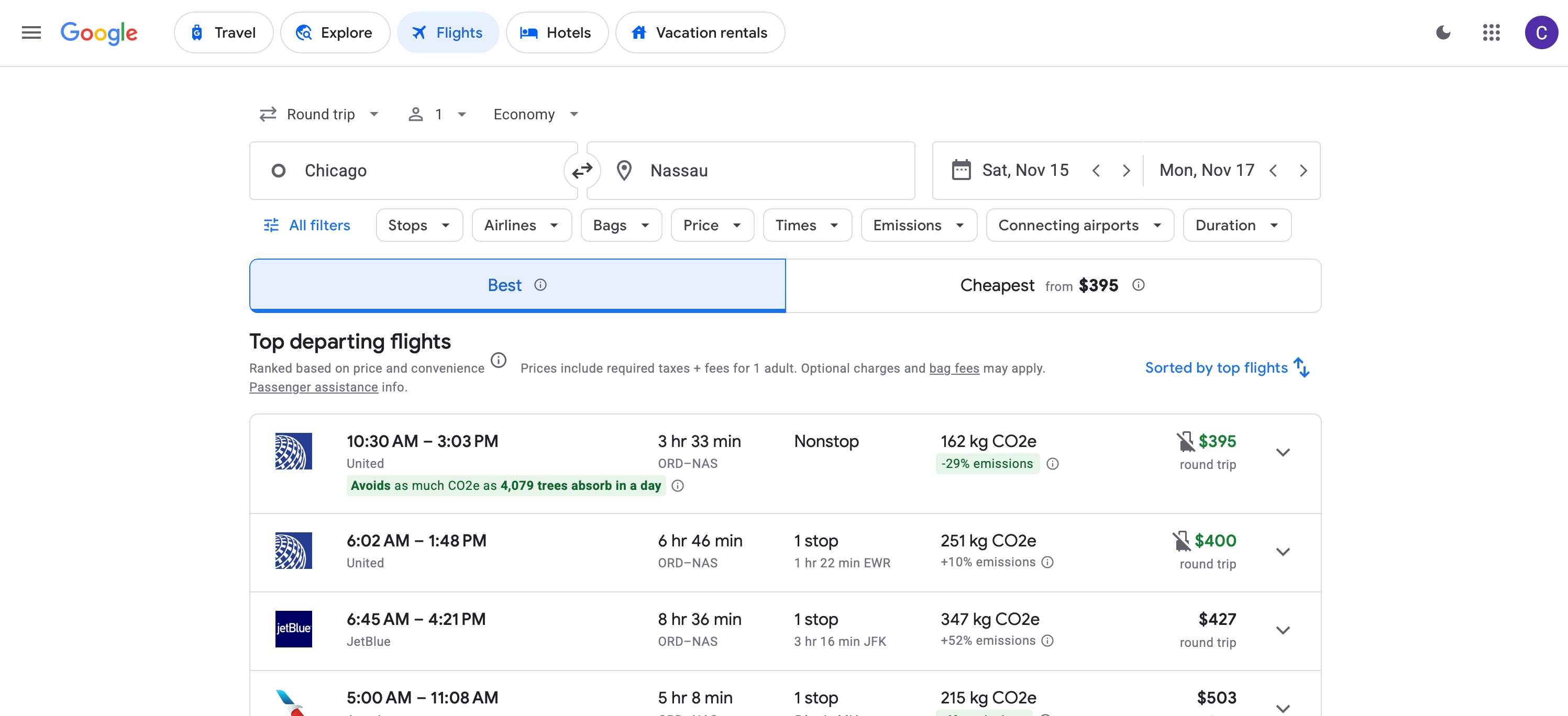Edit the Nassau destination field
Viewport: 1568px width, 716px height.
click(750, 171)
